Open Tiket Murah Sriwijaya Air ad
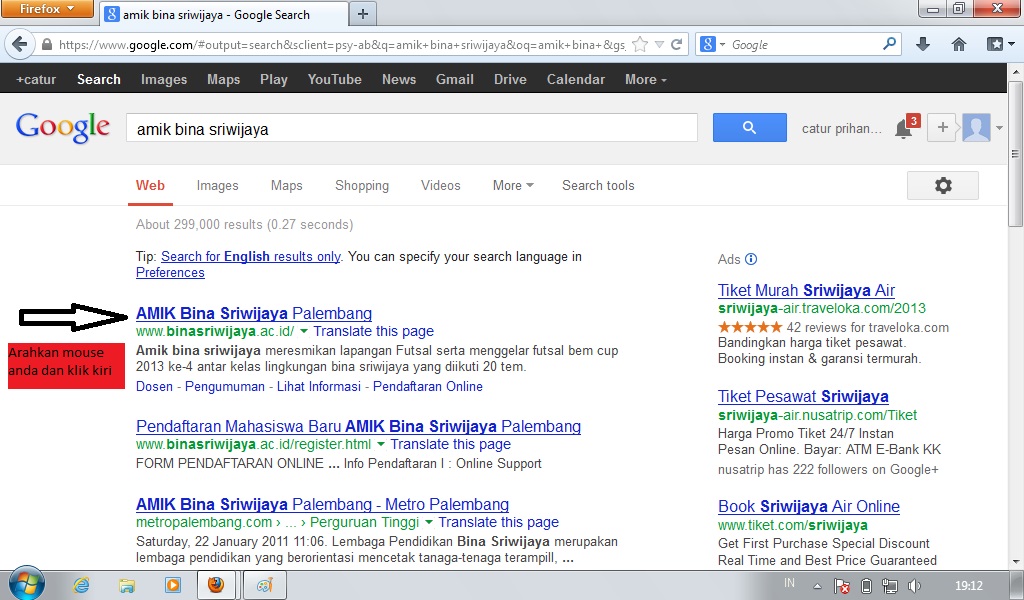Image resolution: width=1024 pixels, height=600 pixels. click(807, 291)
